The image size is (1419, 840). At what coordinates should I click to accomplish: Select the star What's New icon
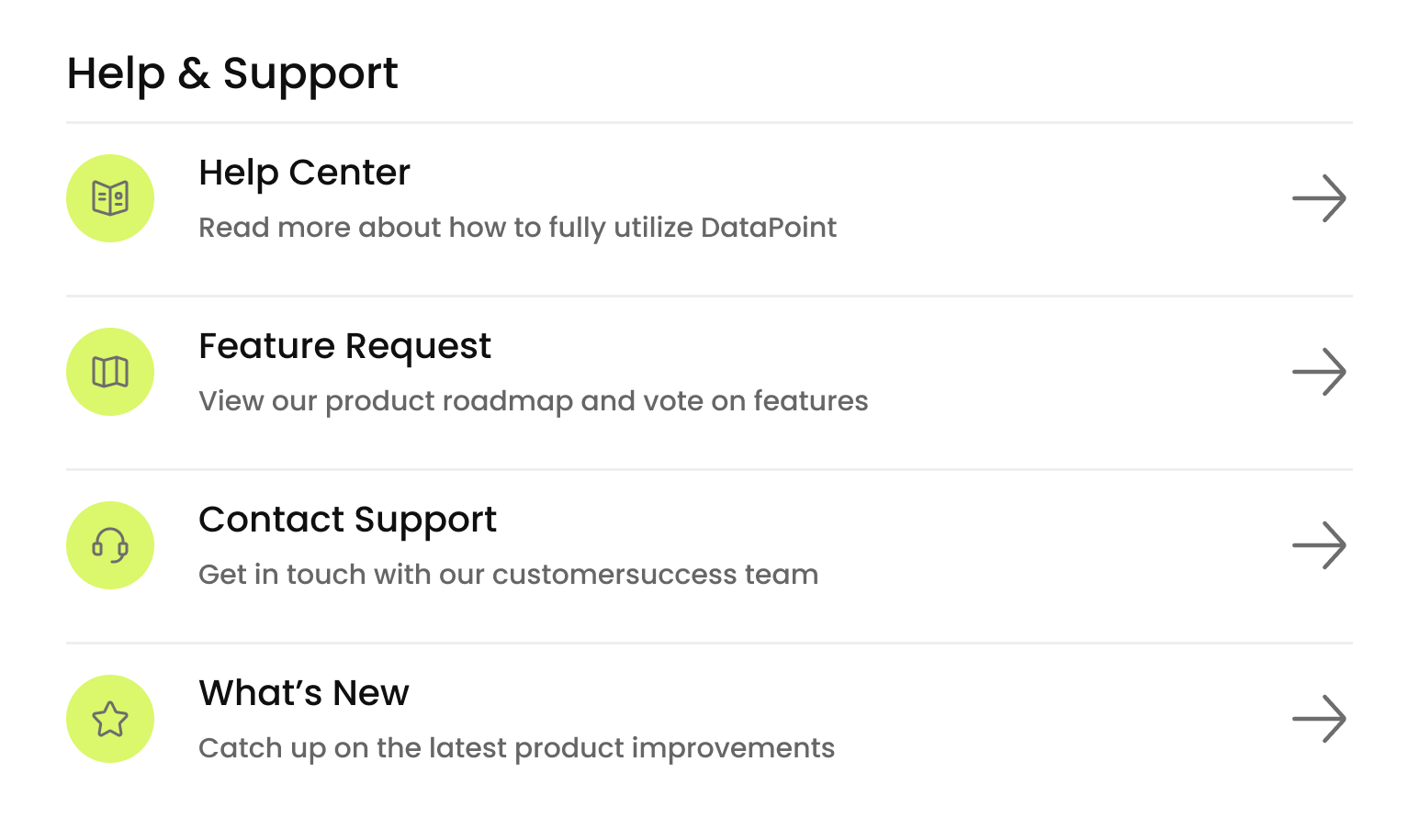click(x=109, y=719)
